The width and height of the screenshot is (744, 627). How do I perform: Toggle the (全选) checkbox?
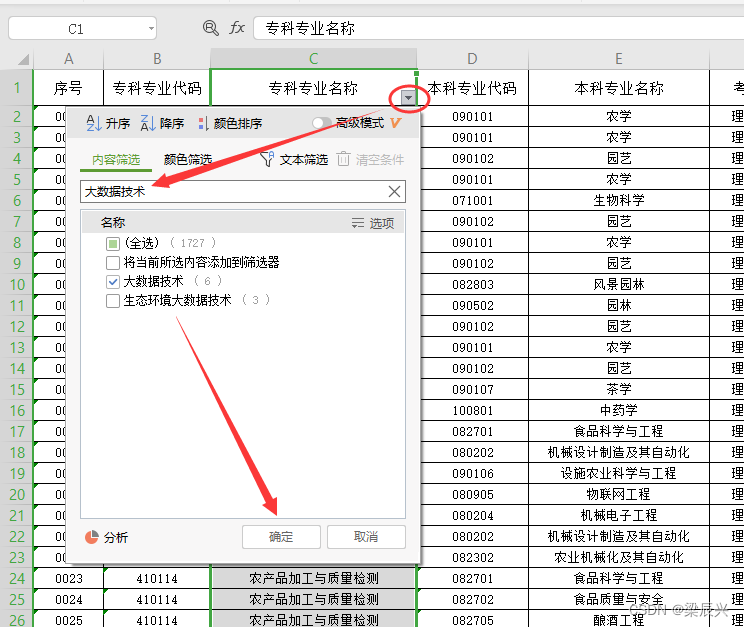coord(112,244)
